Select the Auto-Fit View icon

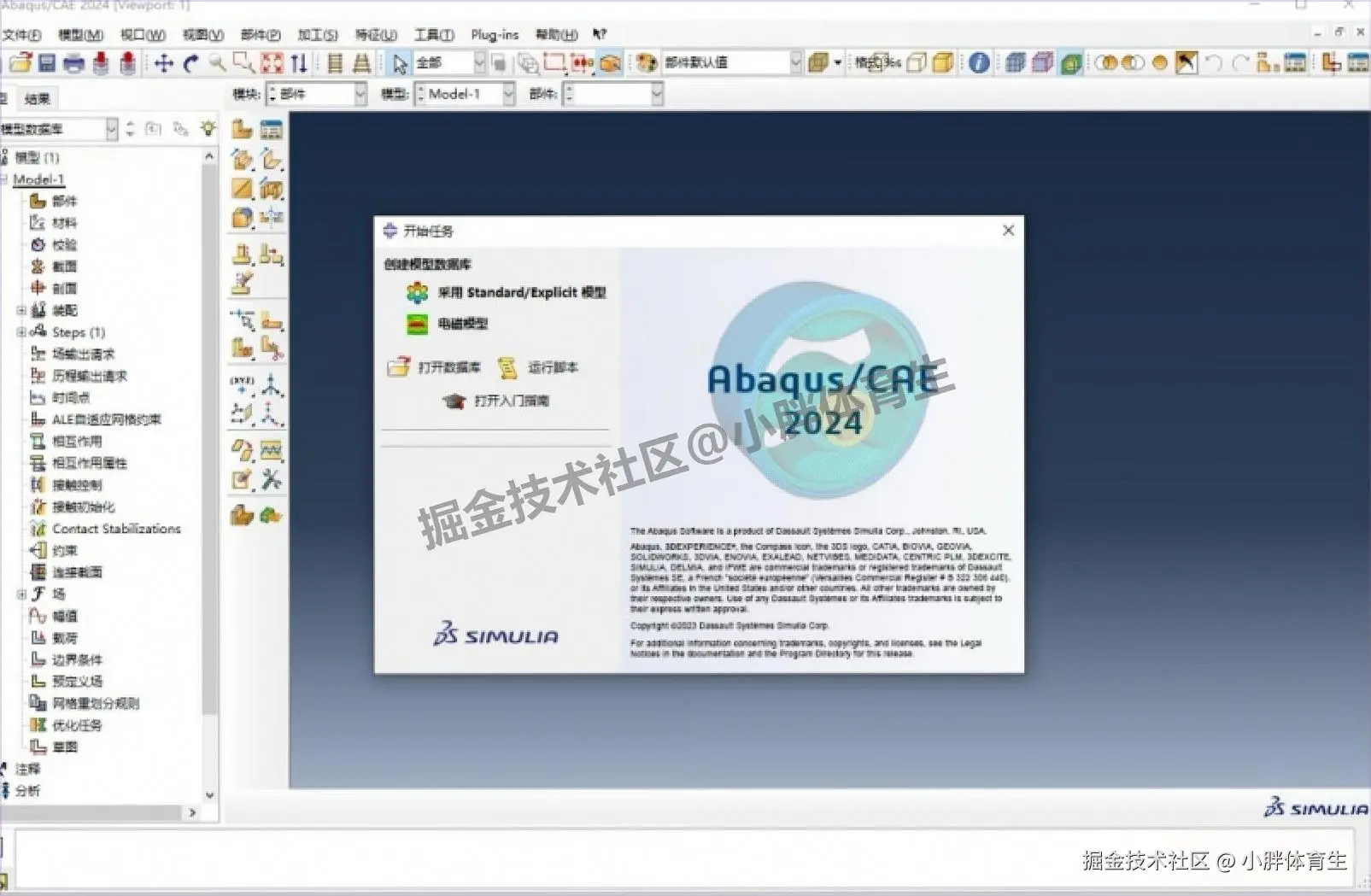click(272, 62)
